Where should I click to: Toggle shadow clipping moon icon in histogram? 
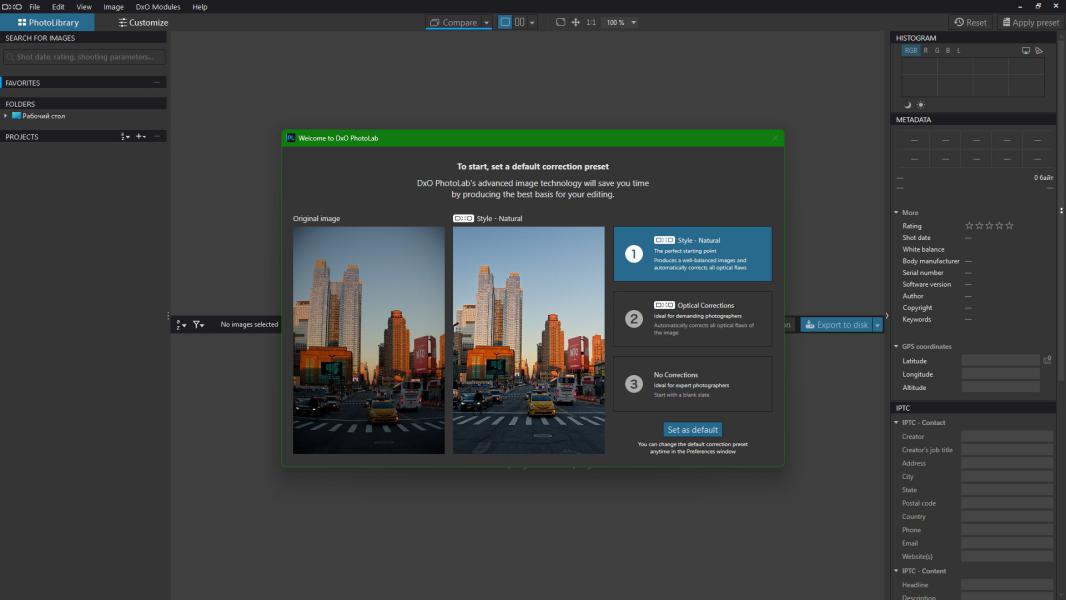[x=908, y=105]
